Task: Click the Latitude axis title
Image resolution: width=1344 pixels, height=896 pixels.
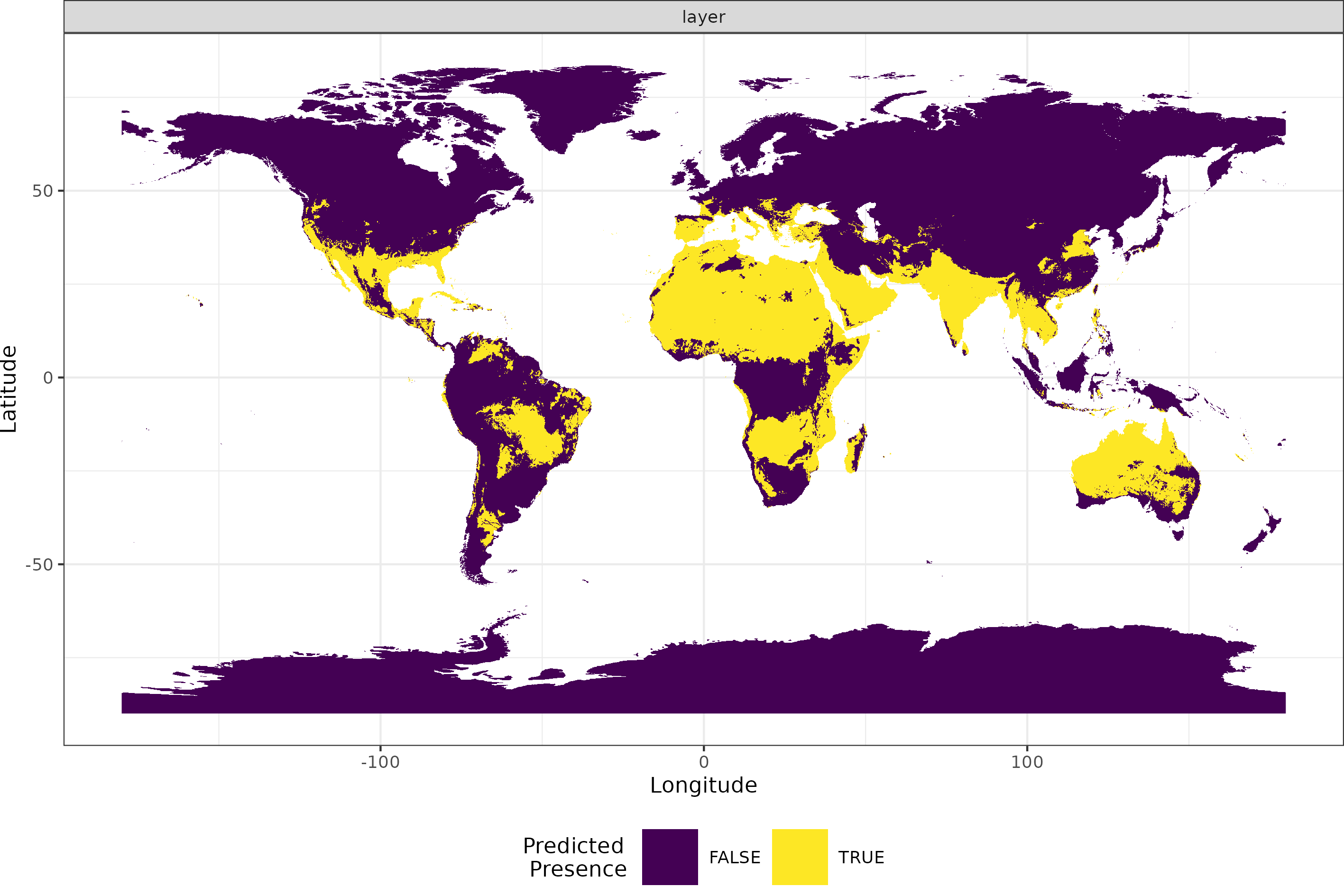Action: pos(9,388)
